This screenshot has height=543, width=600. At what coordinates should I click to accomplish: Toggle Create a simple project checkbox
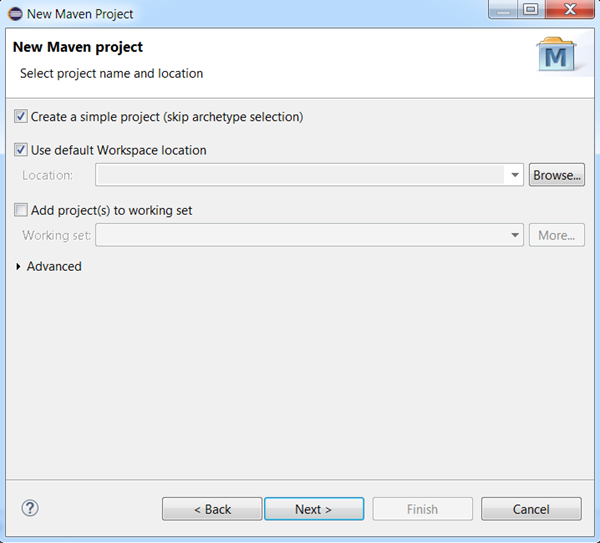[22, 117]
